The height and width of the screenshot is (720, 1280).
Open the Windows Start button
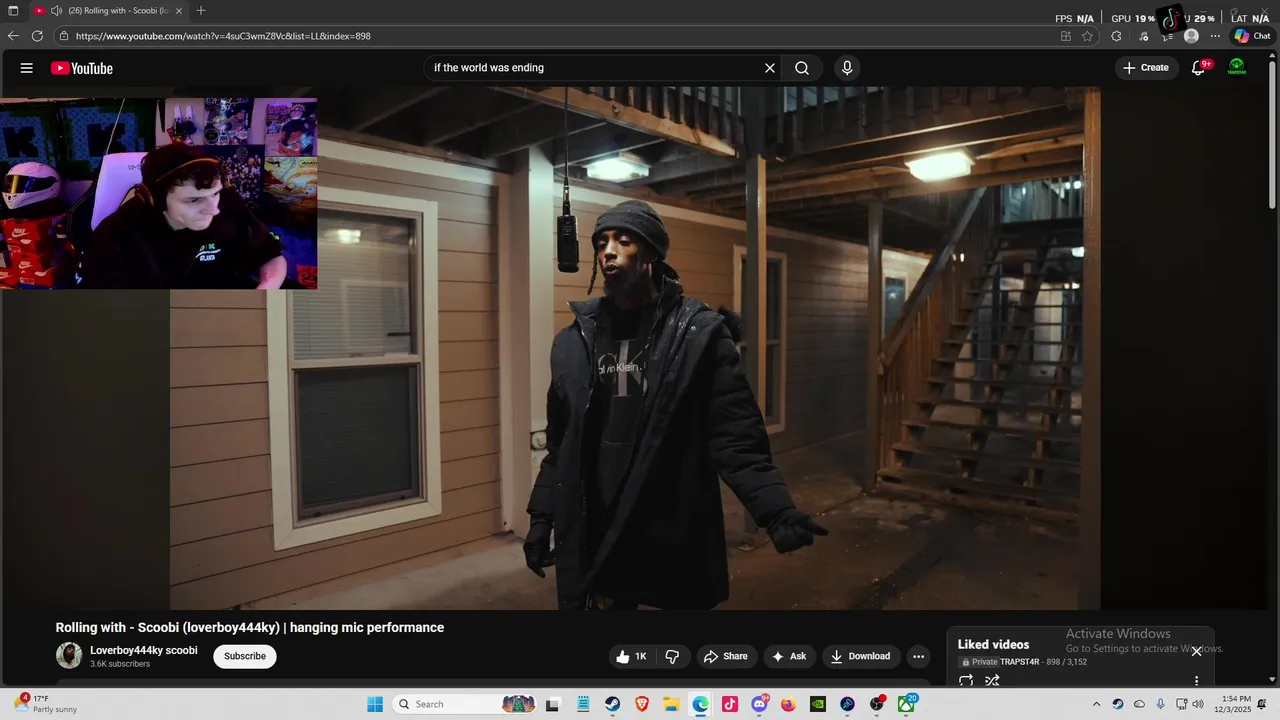[375, 704]
